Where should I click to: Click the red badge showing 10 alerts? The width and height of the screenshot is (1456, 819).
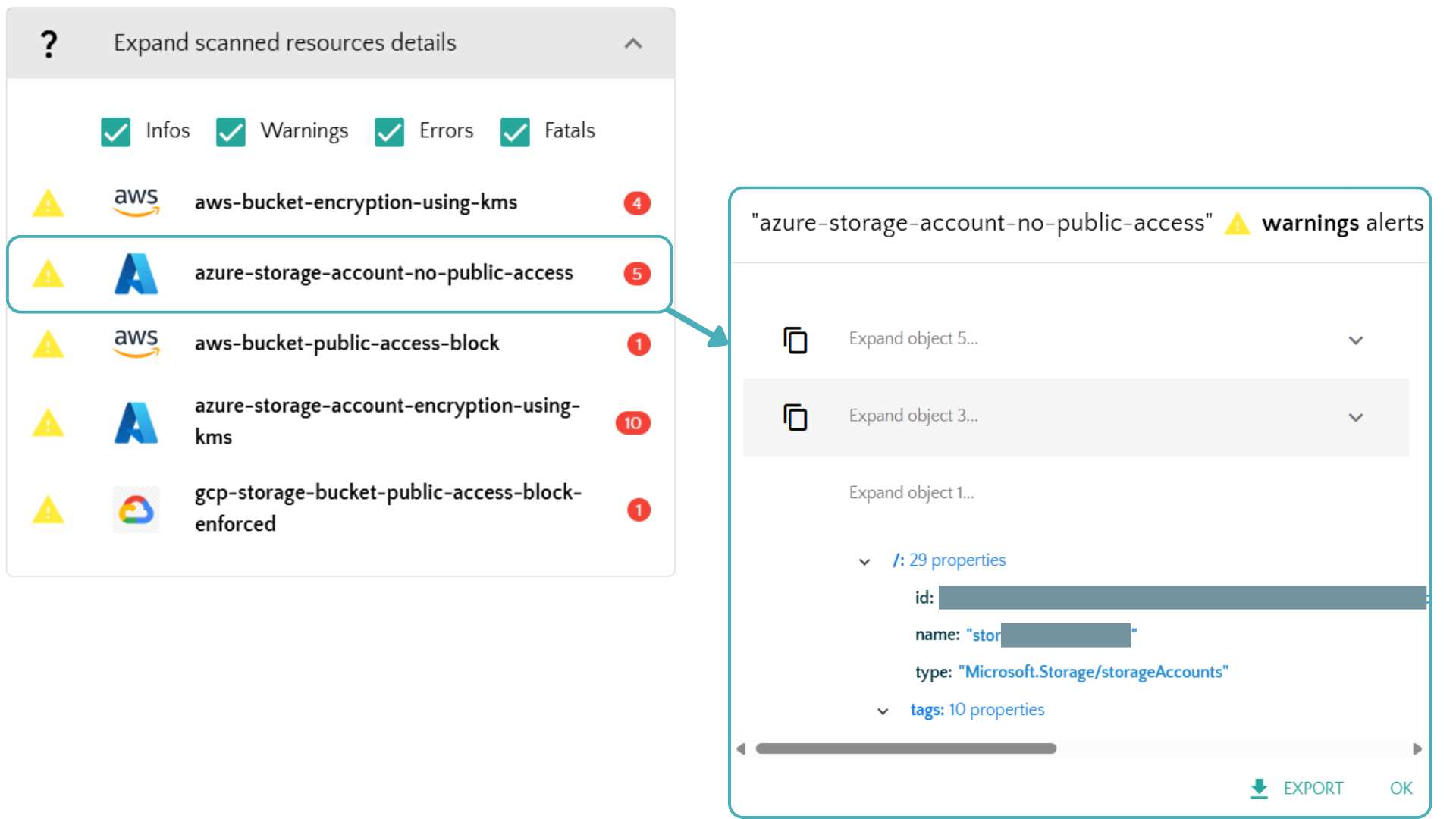pos(633,422)
